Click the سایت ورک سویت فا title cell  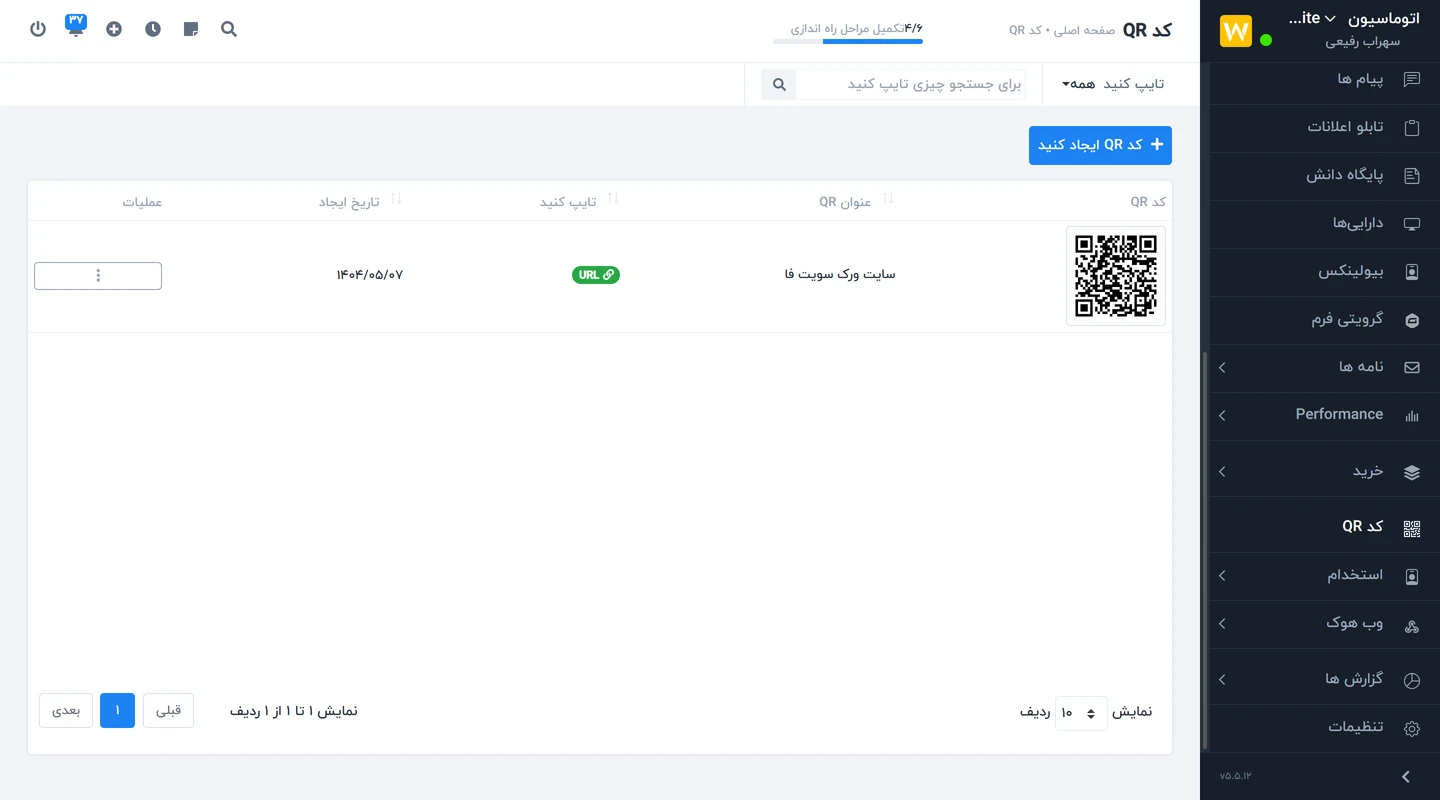tap(840, 275)
